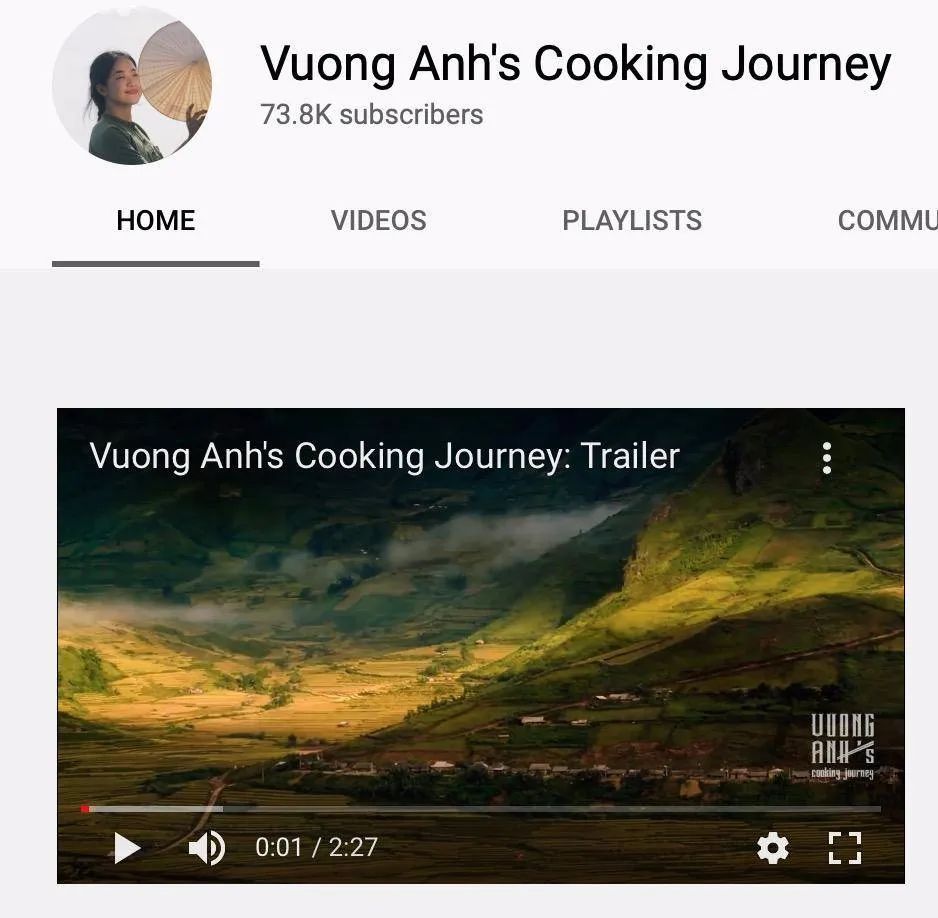Click the conical hat in the channel avatar

[175, 69]
